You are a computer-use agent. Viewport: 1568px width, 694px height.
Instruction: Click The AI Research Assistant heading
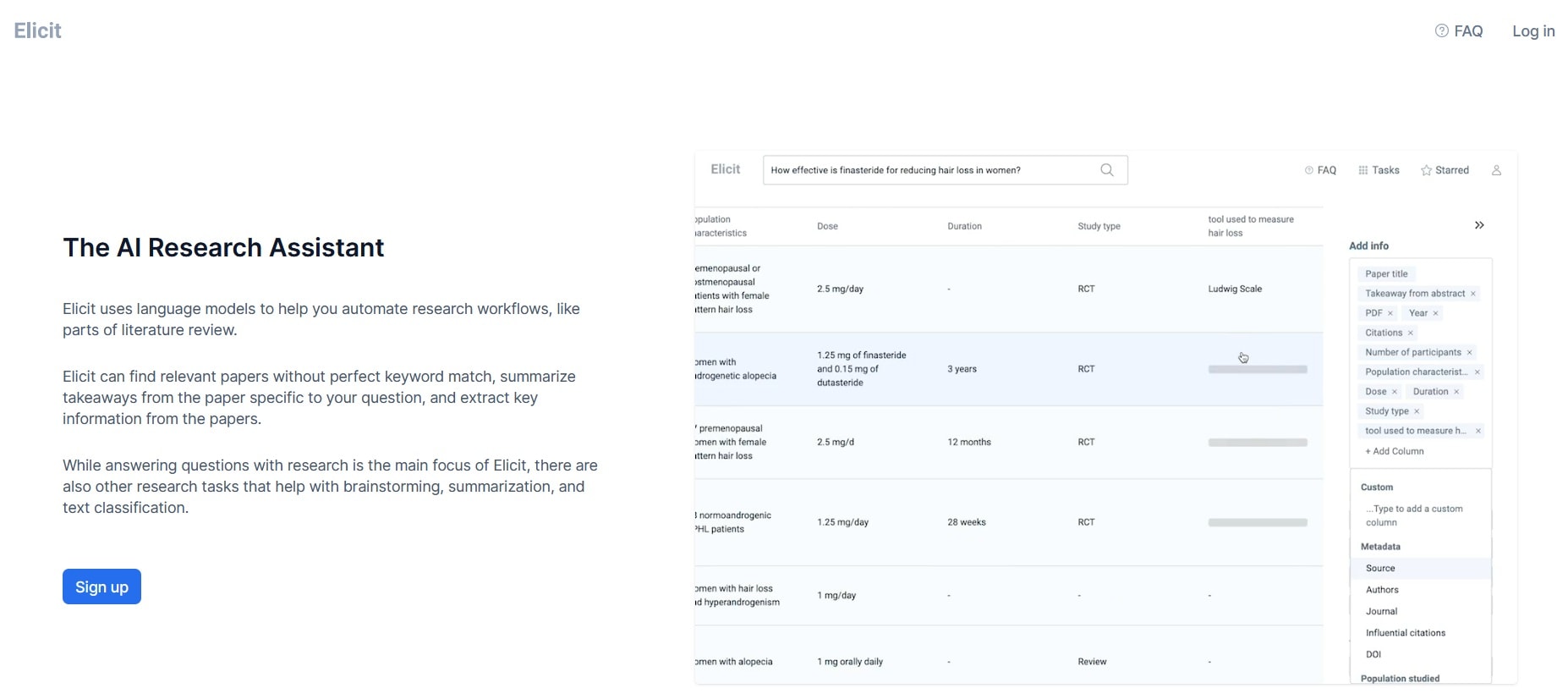coord(223,247)
